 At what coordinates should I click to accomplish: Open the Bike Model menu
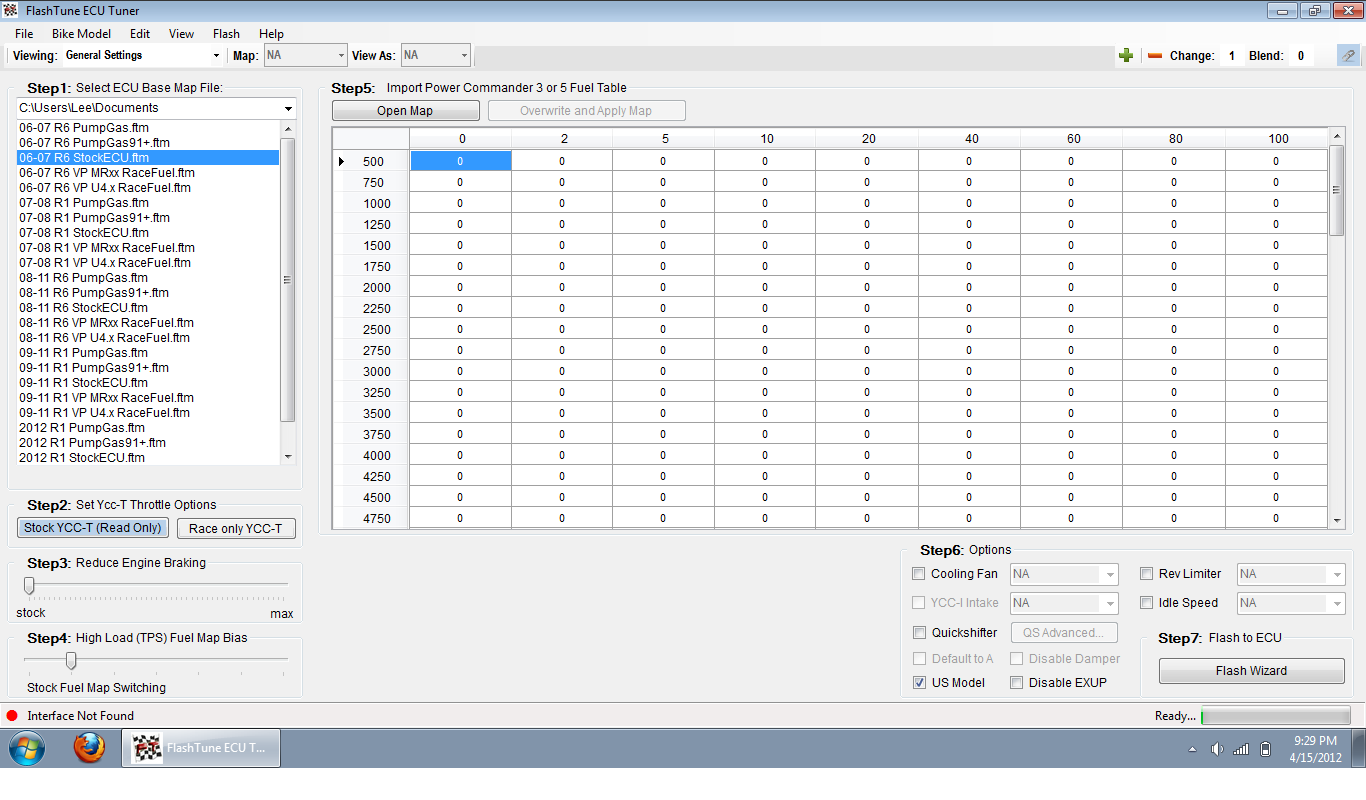coord(81,34)
